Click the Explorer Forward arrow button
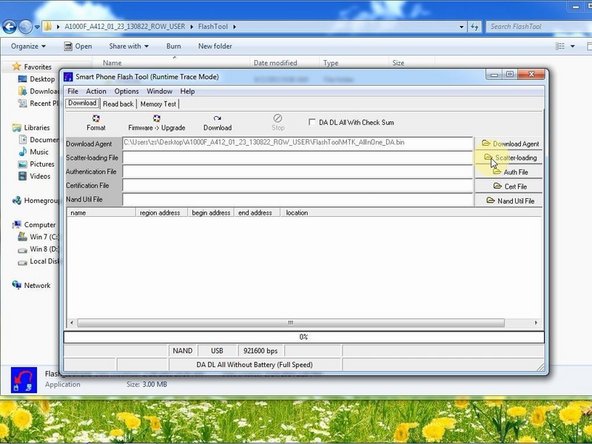Image resolution: width=592 pixels, height=444 pixels. [25, 27]
